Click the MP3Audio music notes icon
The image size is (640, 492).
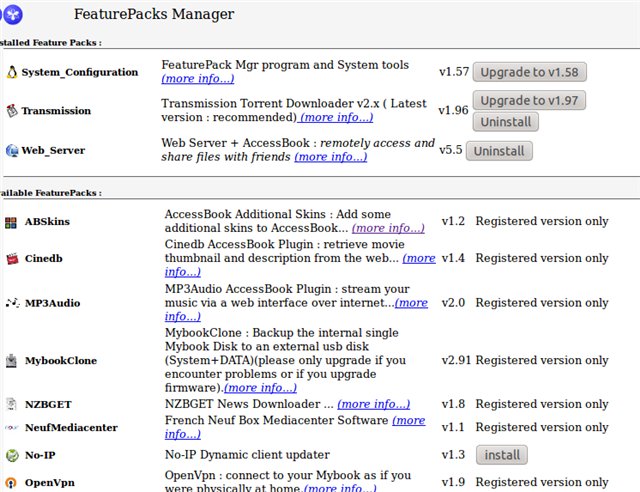coord(13,303)
